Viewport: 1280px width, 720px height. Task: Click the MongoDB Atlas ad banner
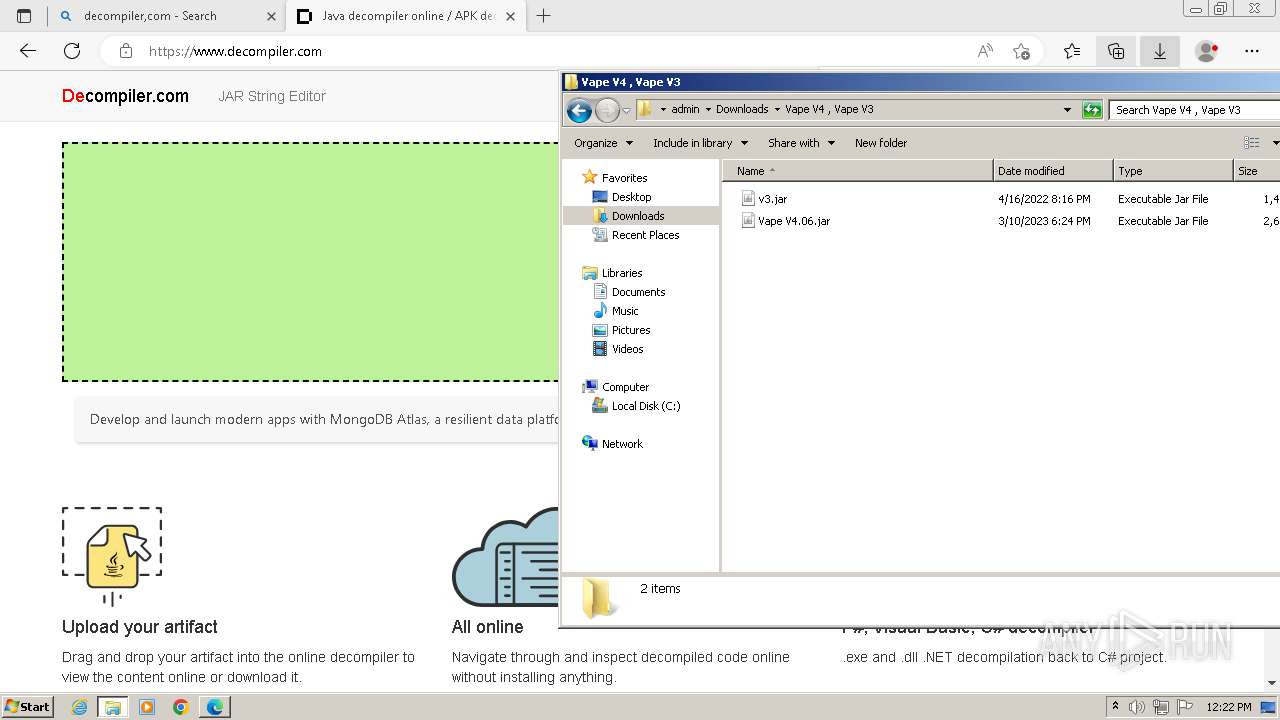pos(317,420)
